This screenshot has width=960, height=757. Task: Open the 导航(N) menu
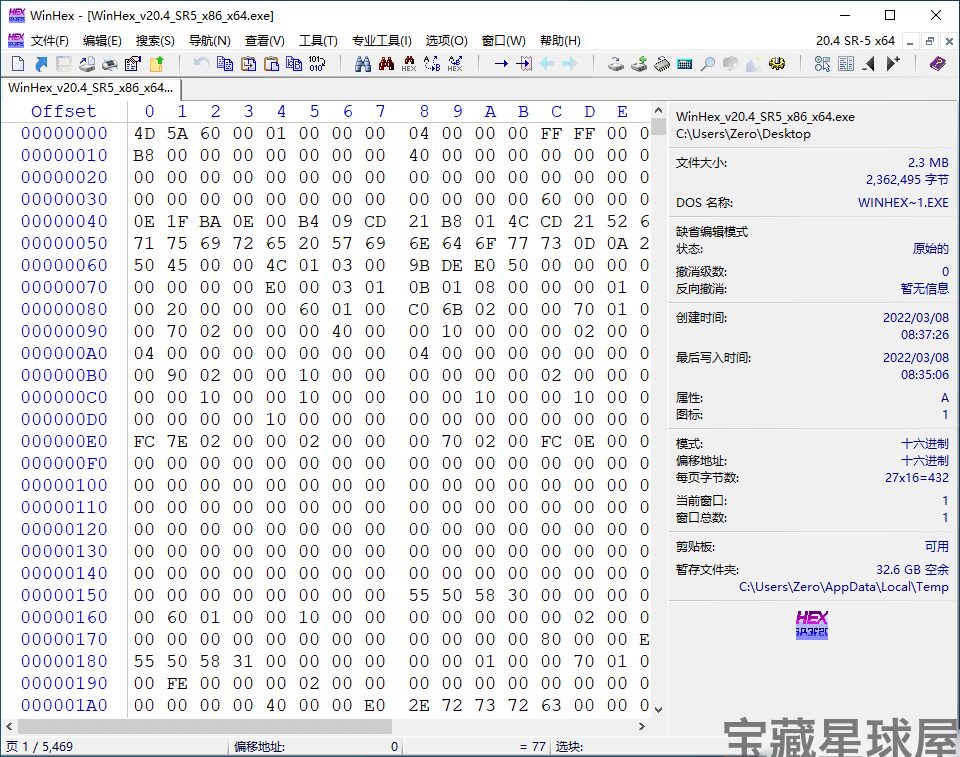209,41
